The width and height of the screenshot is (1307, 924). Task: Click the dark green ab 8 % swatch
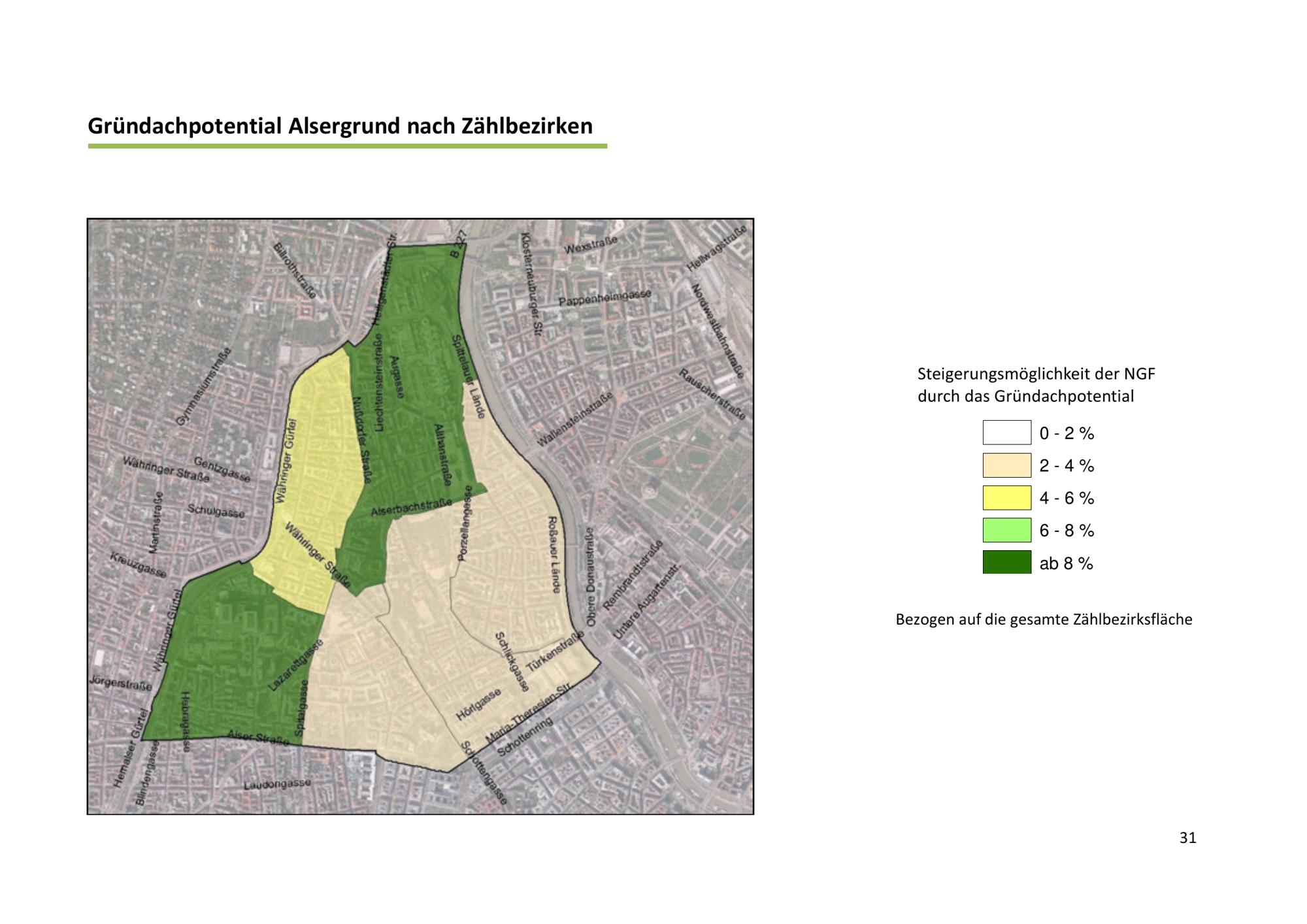1006,563
